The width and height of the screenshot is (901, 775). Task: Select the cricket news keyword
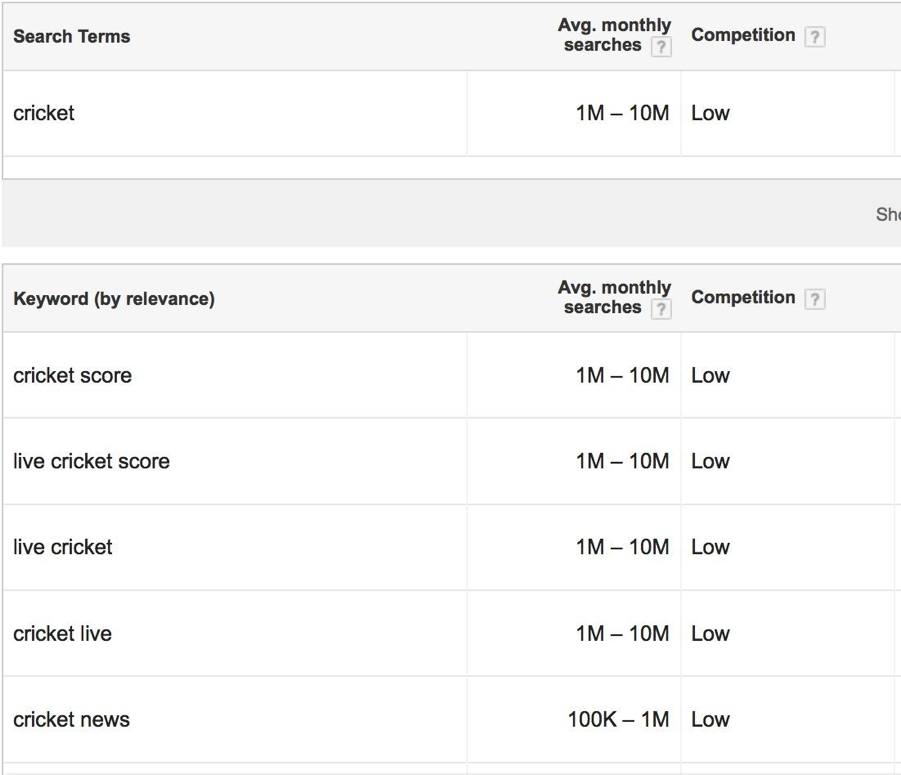pyautogui.click(x=71, y=719)
